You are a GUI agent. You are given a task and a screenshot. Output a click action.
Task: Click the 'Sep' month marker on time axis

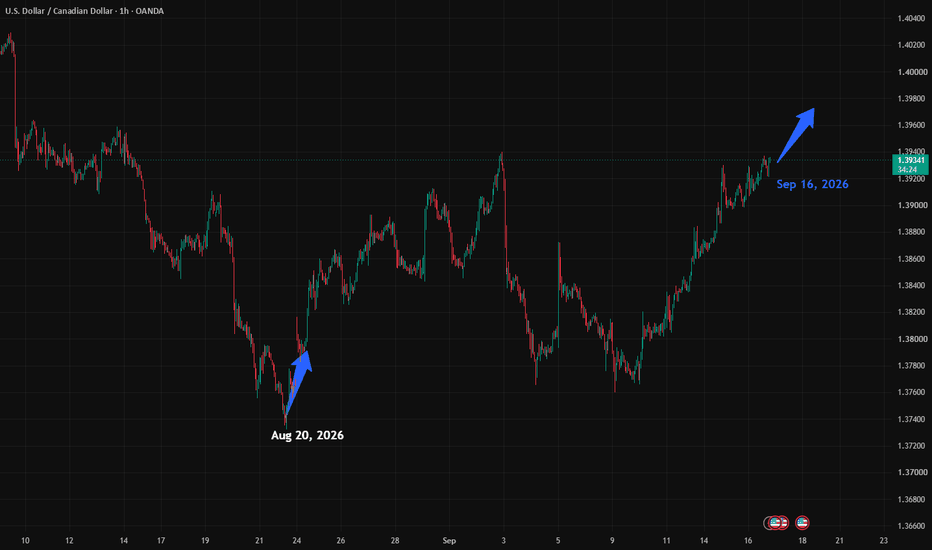point(449,540)
